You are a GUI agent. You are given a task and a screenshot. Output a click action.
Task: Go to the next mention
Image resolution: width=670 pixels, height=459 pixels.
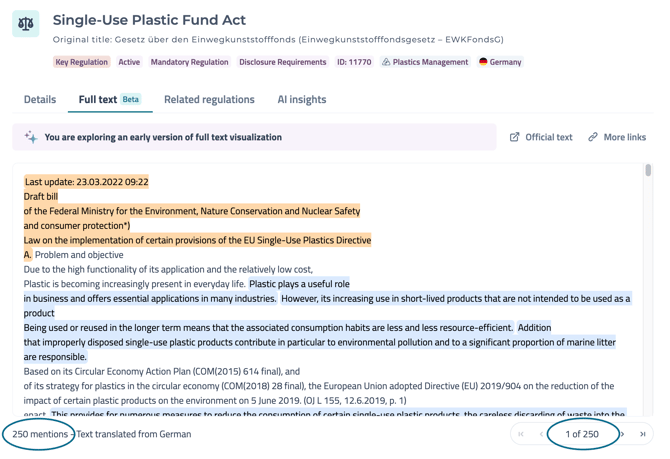coord(623,434)
